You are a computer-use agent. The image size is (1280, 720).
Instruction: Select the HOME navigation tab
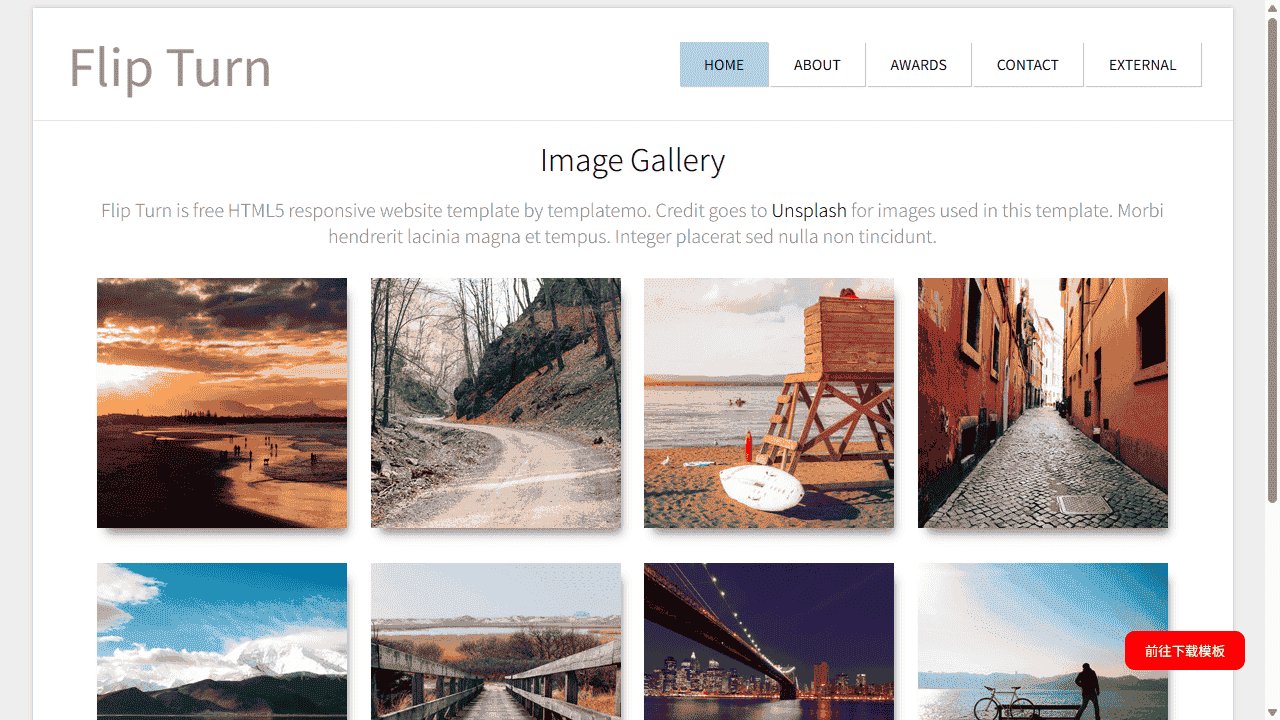tap(724, 65)
